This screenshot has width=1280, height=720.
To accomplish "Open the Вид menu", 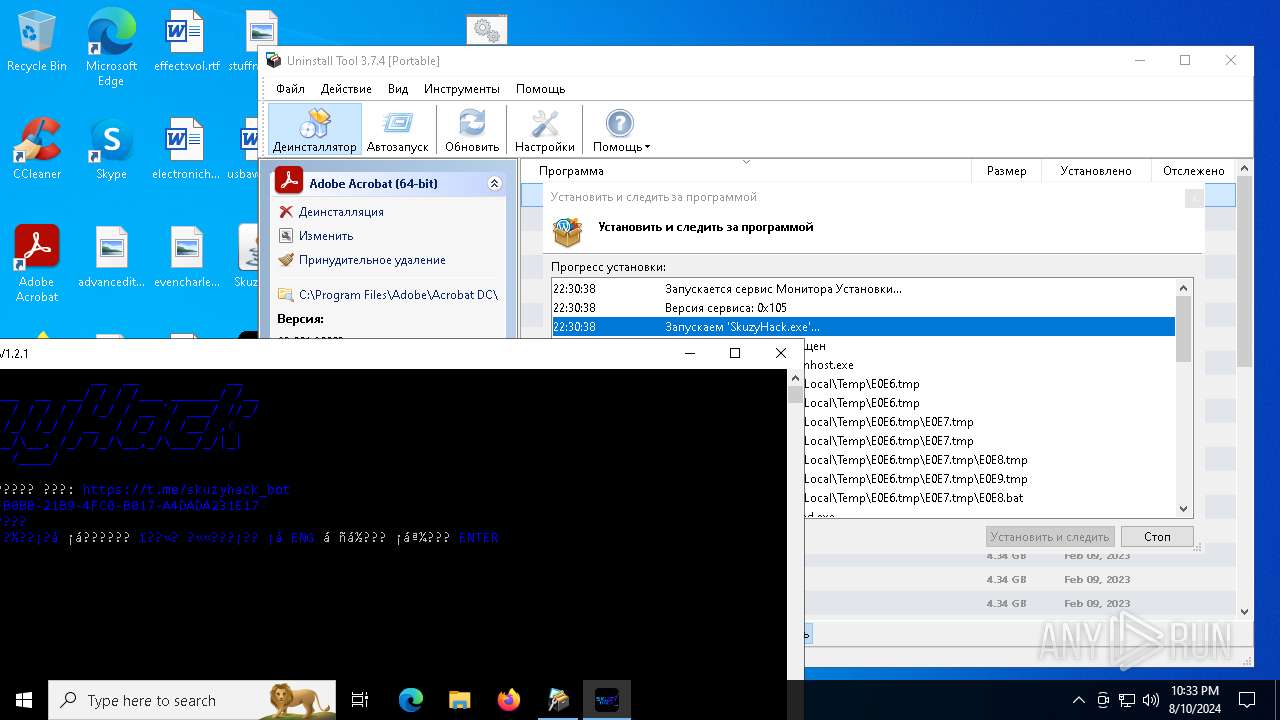I will click(x=398, y=89).
